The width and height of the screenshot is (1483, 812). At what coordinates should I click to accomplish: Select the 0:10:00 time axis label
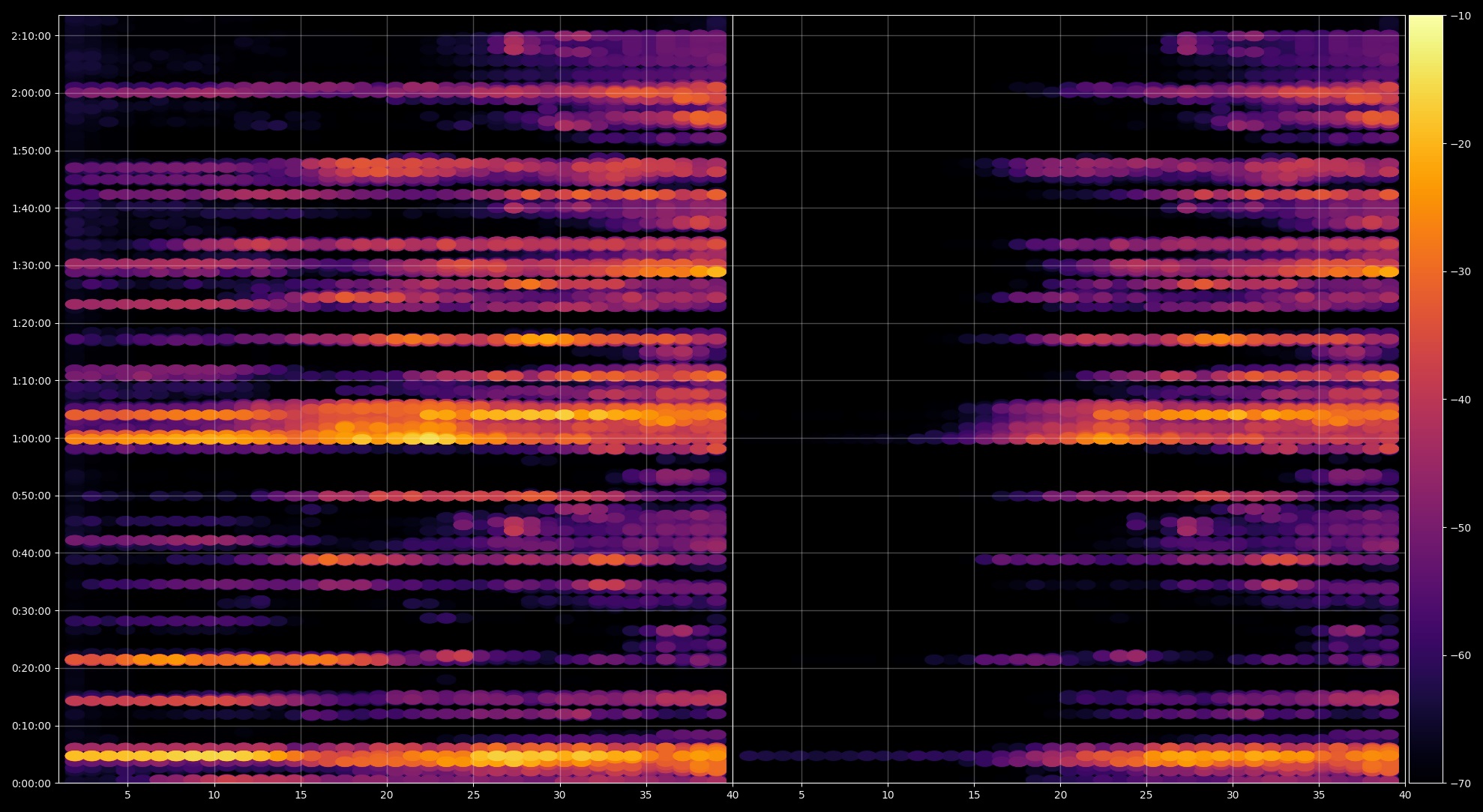click(x=31, y=726)
